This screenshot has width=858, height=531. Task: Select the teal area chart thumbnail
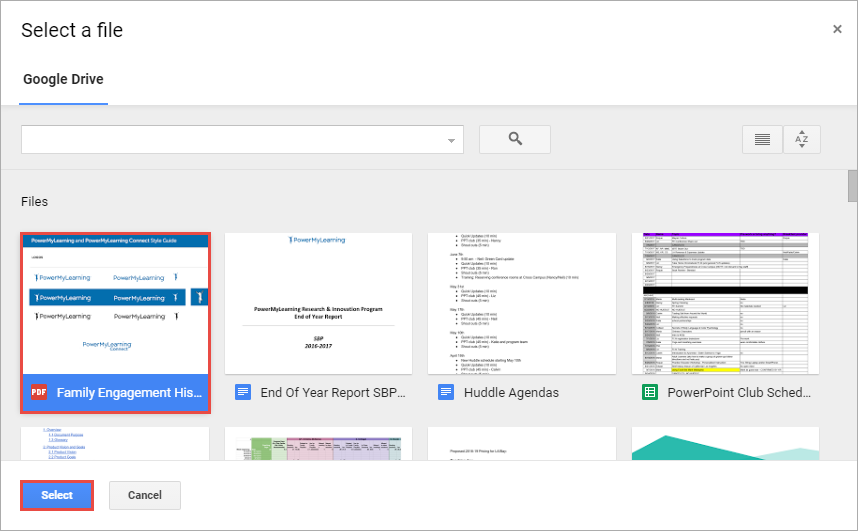click(725, 443)
